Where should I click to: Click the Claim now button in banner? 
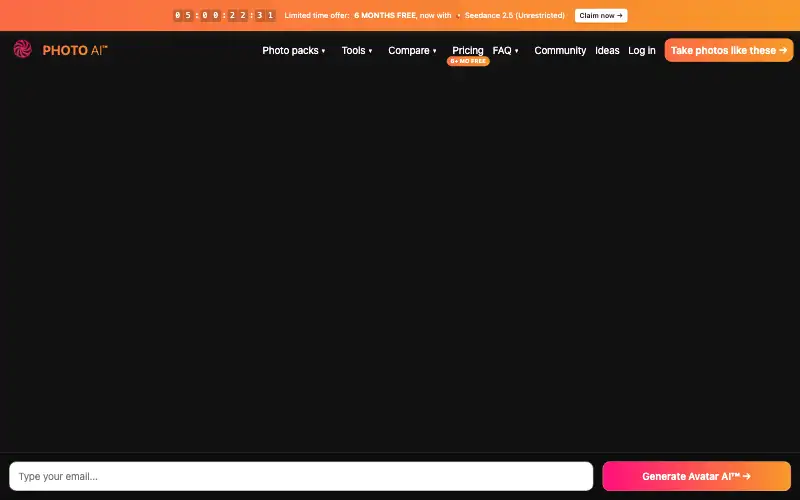point(601,15)
